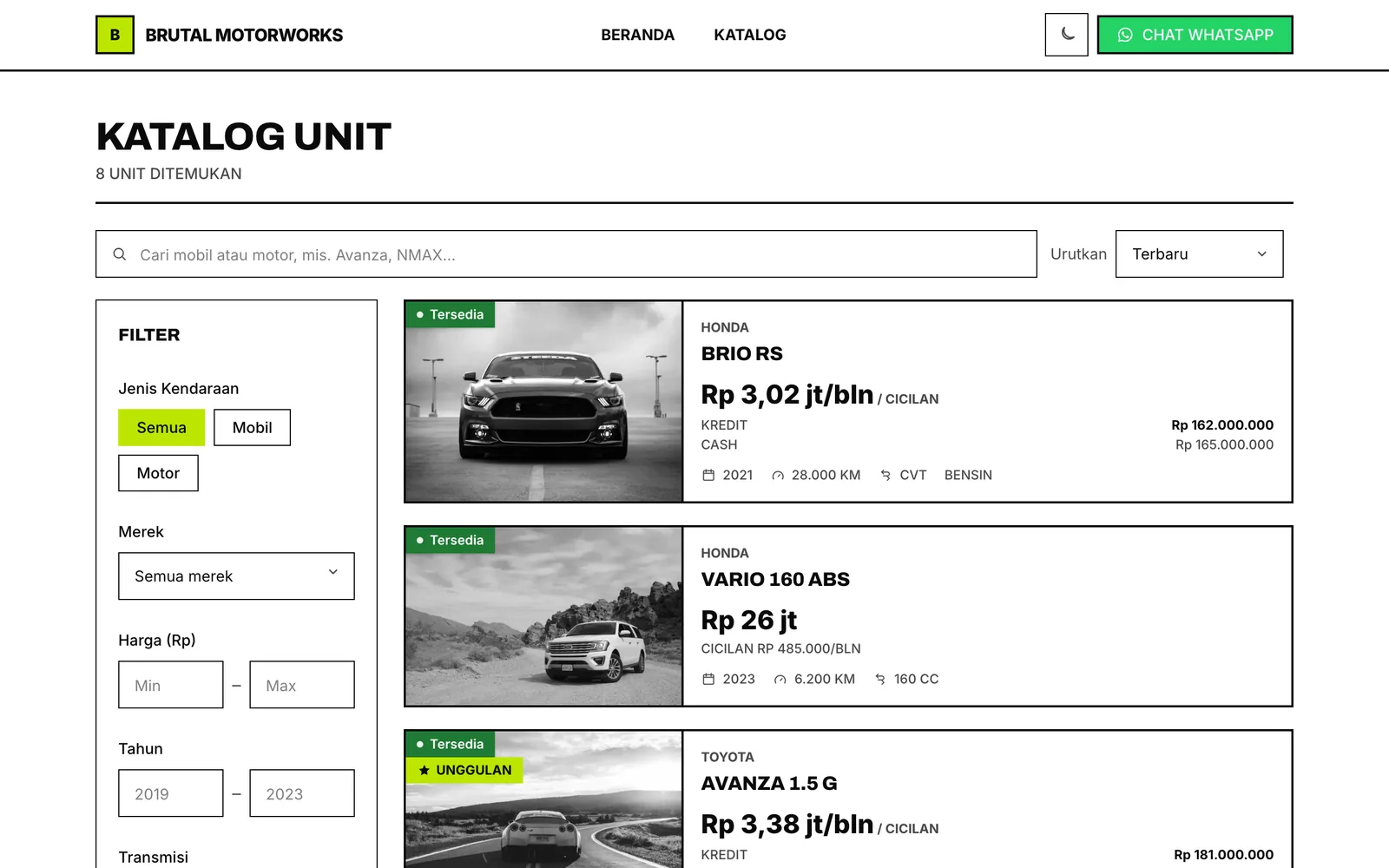Screen dimensions: 1389x868
Task: Click the search magnifier icon
Action: tap(120, 254)
